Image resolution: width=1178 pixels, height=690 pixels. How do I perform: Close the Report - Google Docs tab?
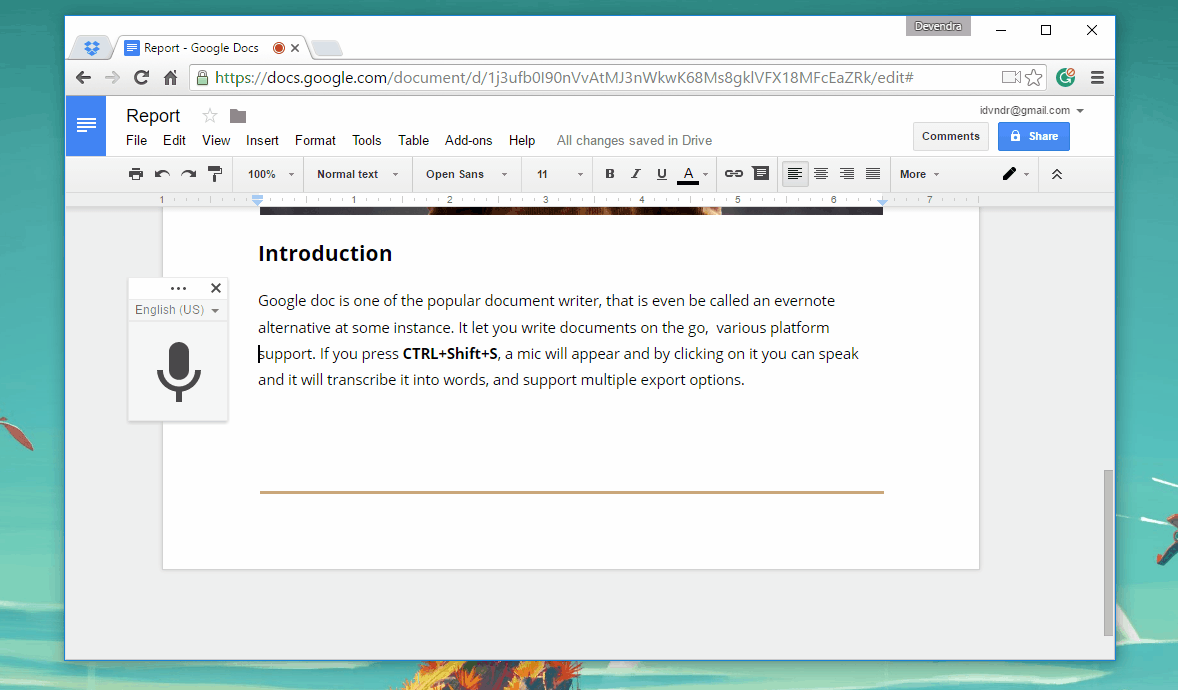pyautogui.click(x=295, y=48)
